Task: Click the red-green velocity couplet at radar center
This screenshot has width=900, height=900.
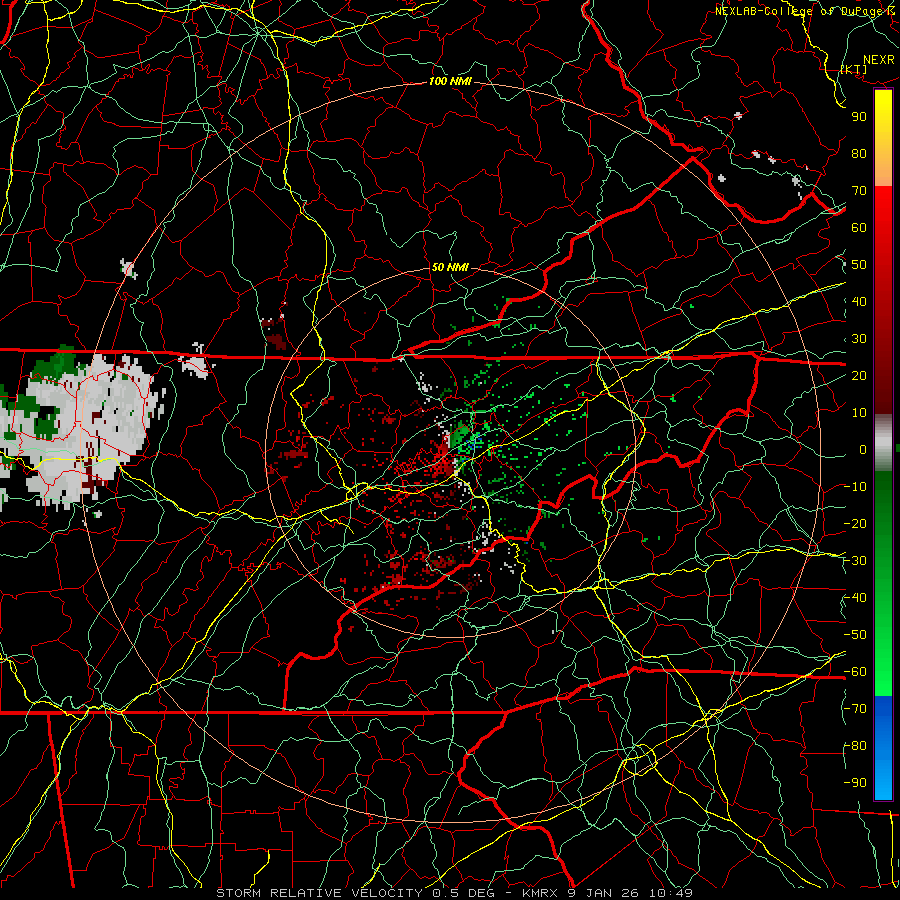Action: 453,448
